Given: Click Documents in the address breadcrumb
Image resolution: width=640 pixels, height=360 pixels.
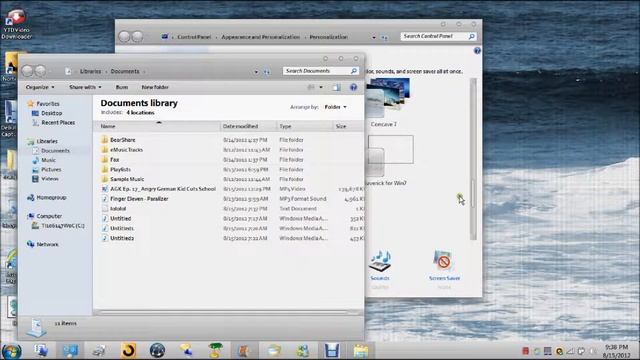Looking at the screenshot, I should click(x=125, y=71).
